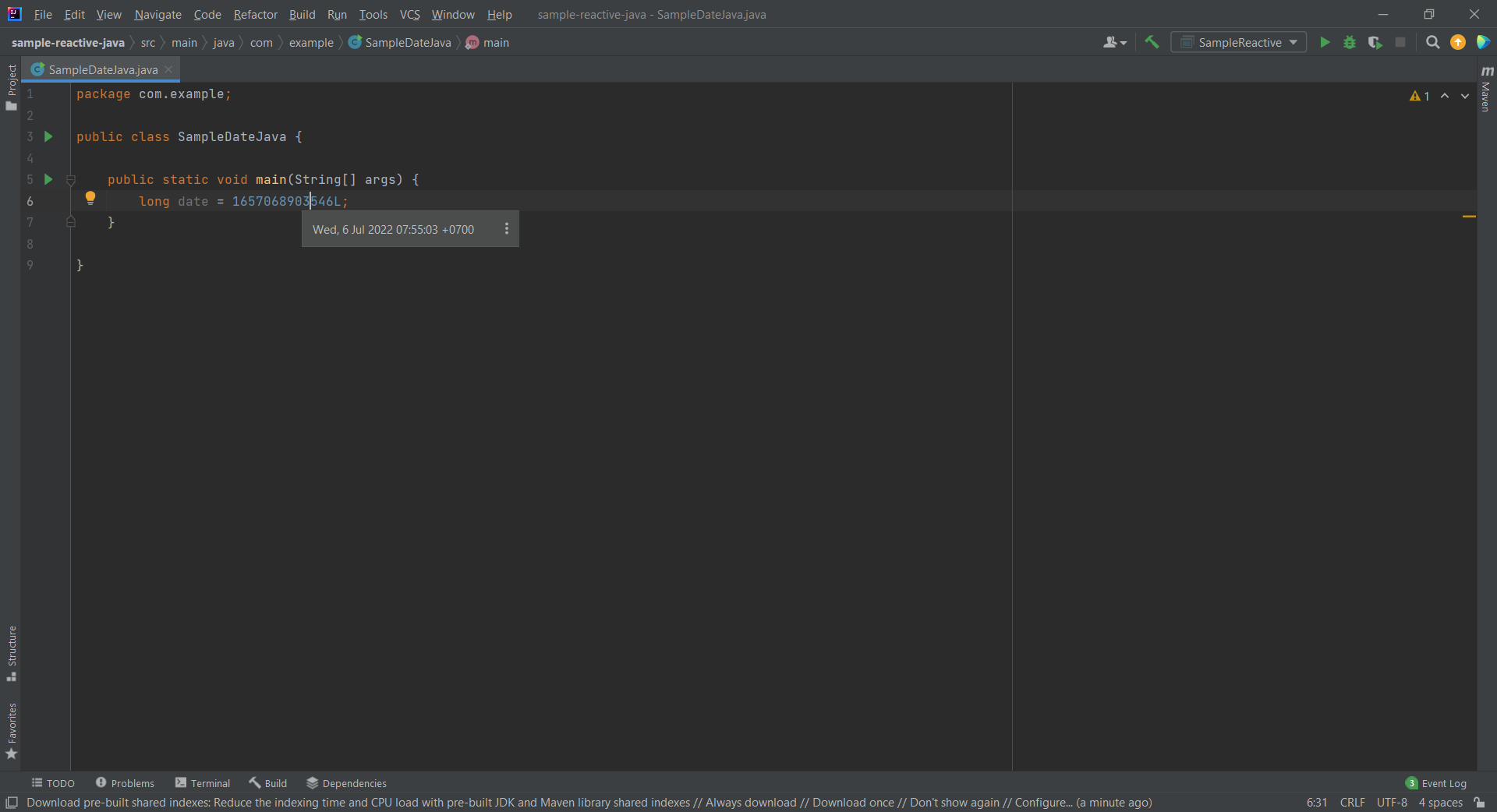This screenshot has width=1497, height=812.
Task: Run with Coverage shield icon
Action: click(x=1375, y=42)
